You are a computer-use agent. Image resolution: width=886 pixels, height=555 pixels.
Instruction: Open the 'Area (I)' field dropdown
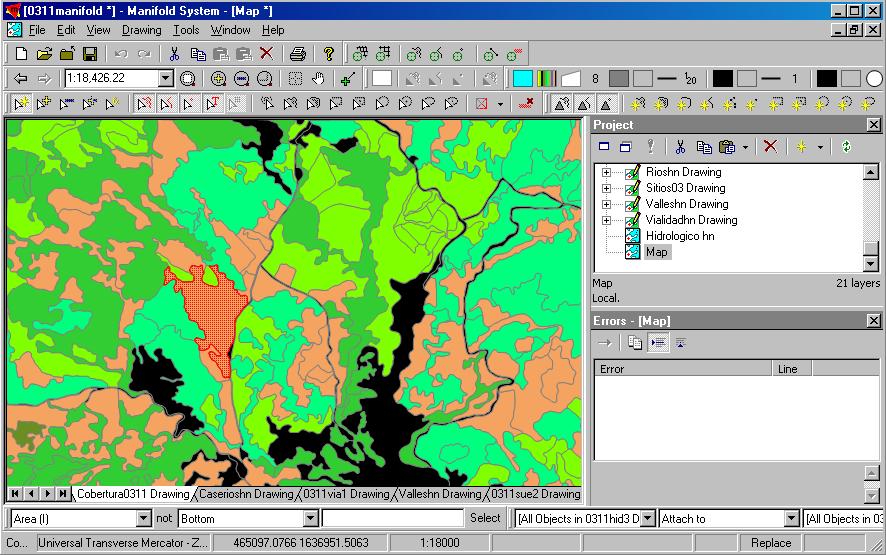pyautogui.click(x=143, y=518)
